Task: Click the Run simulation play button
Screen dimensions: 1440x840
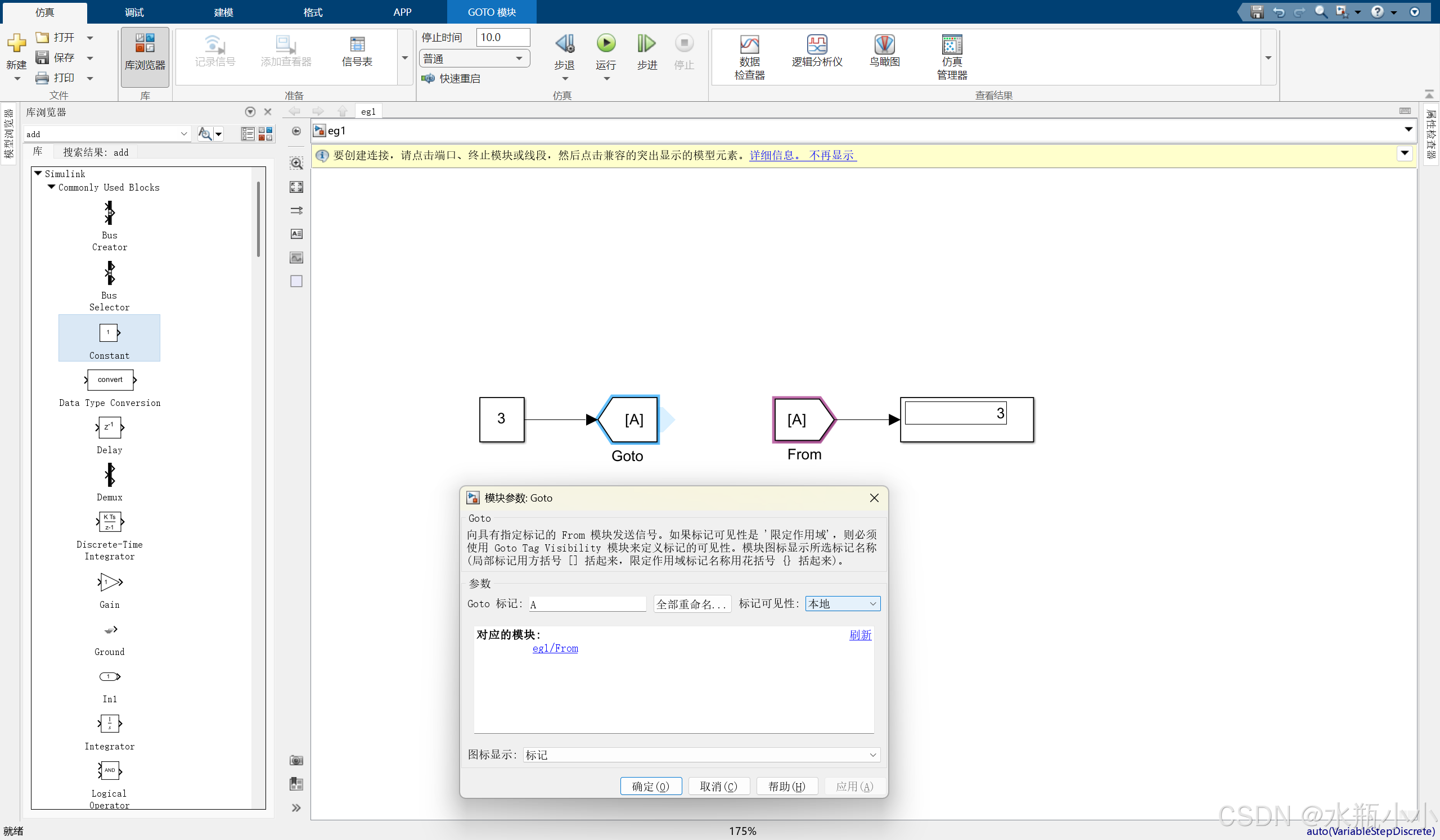Action: 606,43
